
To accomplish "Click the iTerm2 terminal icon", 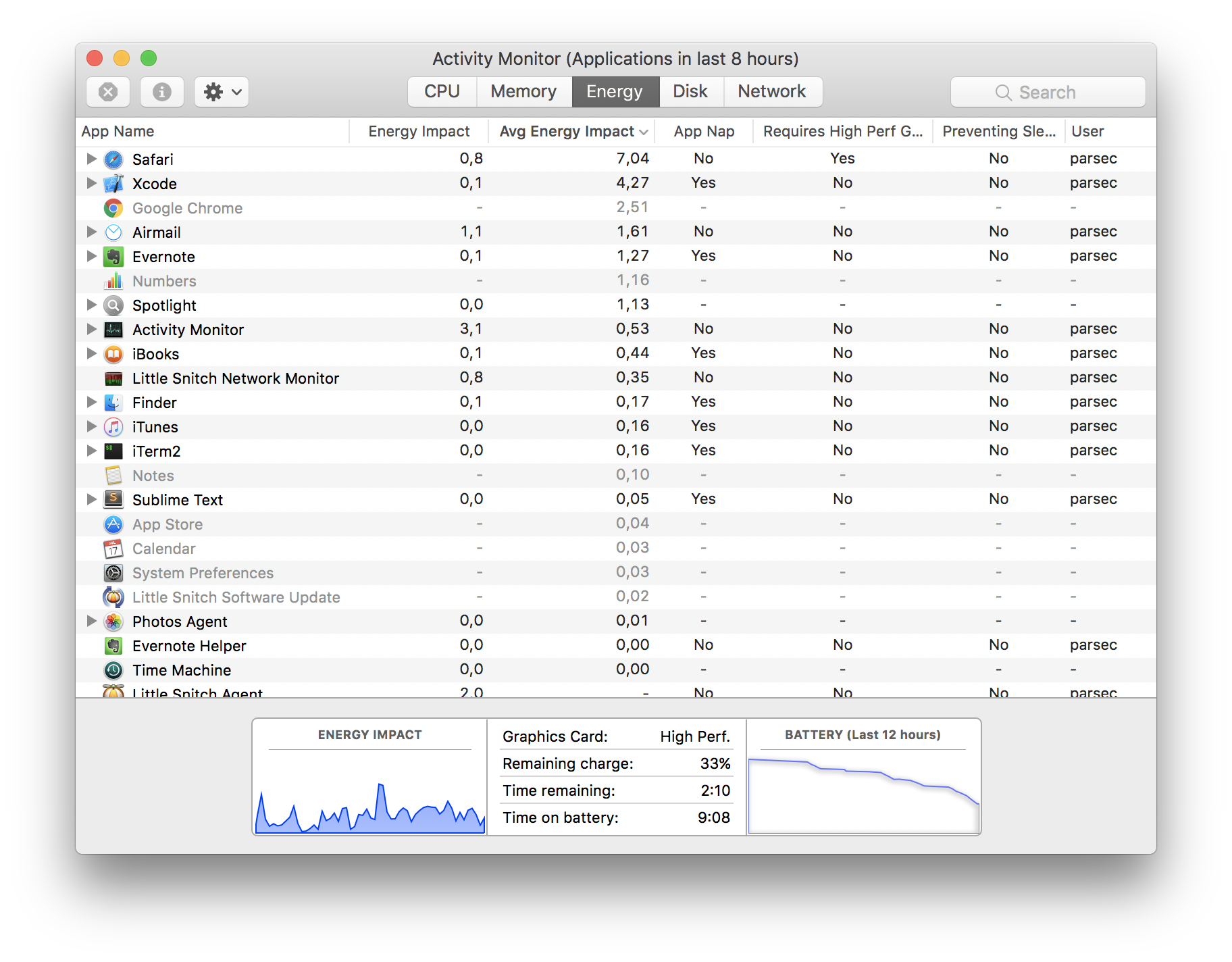I will (113, 451).
